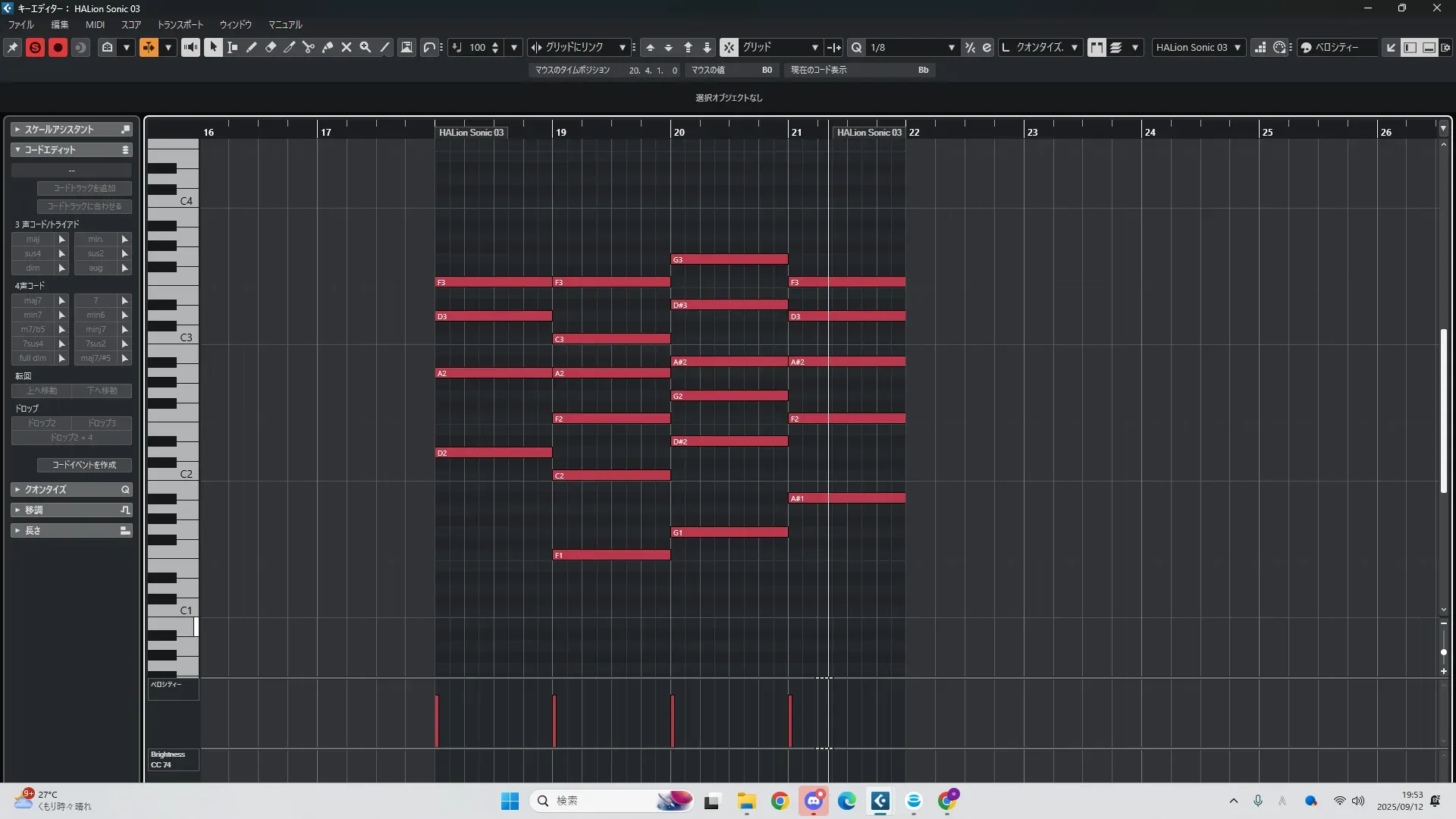Image resolution: width=1456 pixels, height=819 pixels.
Task: Open the グリッドにリンク dropdown
Action: click(622, 47)
